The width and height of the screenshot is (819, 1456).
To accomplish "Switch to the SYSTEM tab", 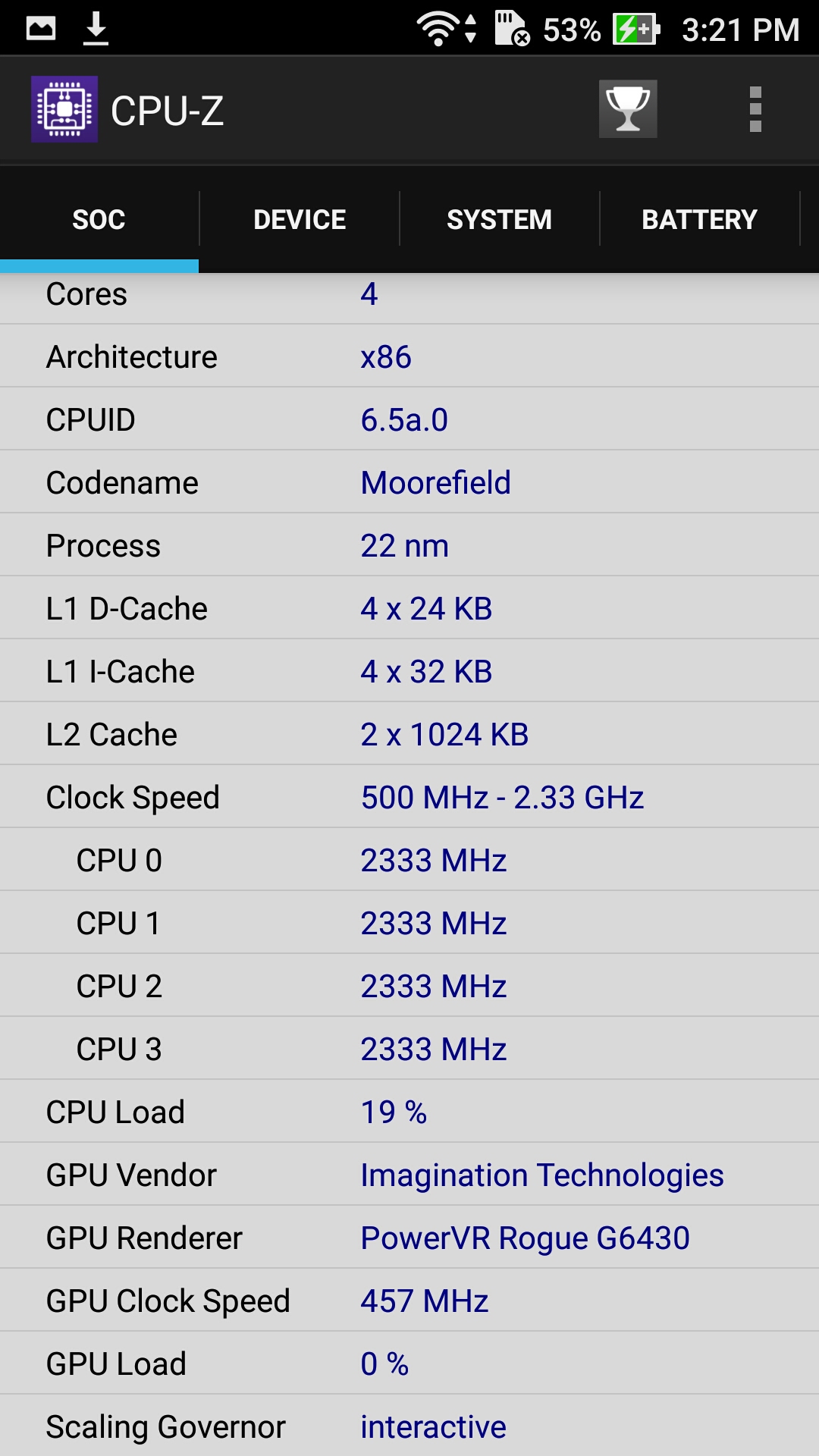I will (499, 219).
